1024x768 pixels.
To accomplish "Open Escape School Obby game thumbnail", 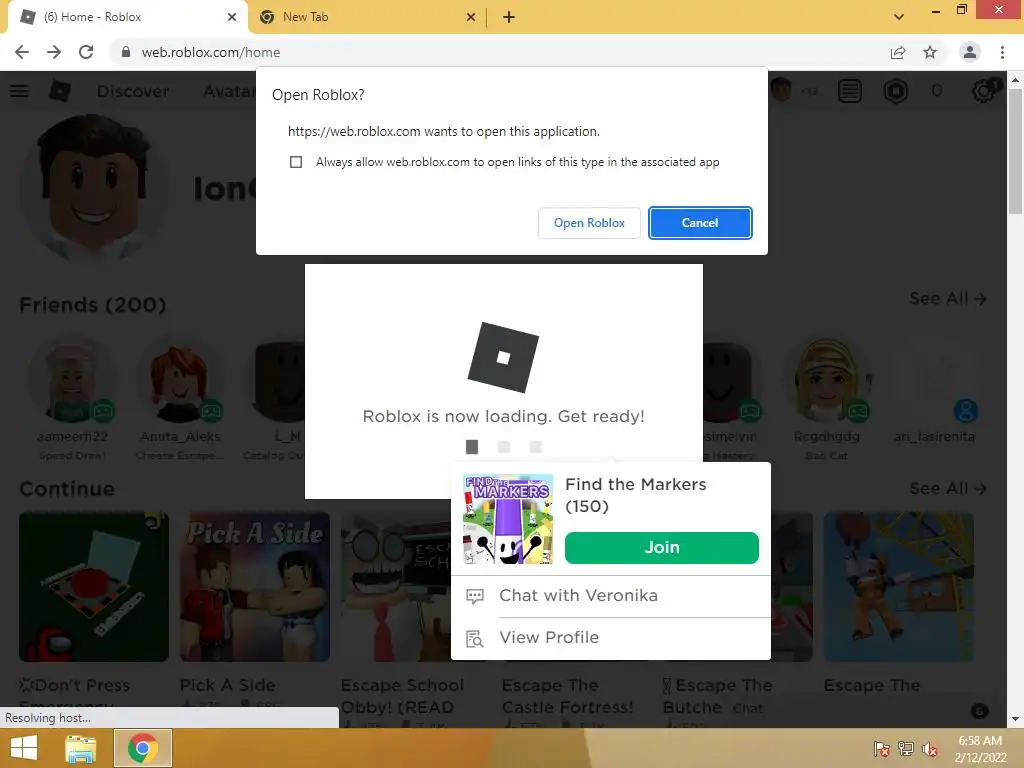I will (396, 586).
